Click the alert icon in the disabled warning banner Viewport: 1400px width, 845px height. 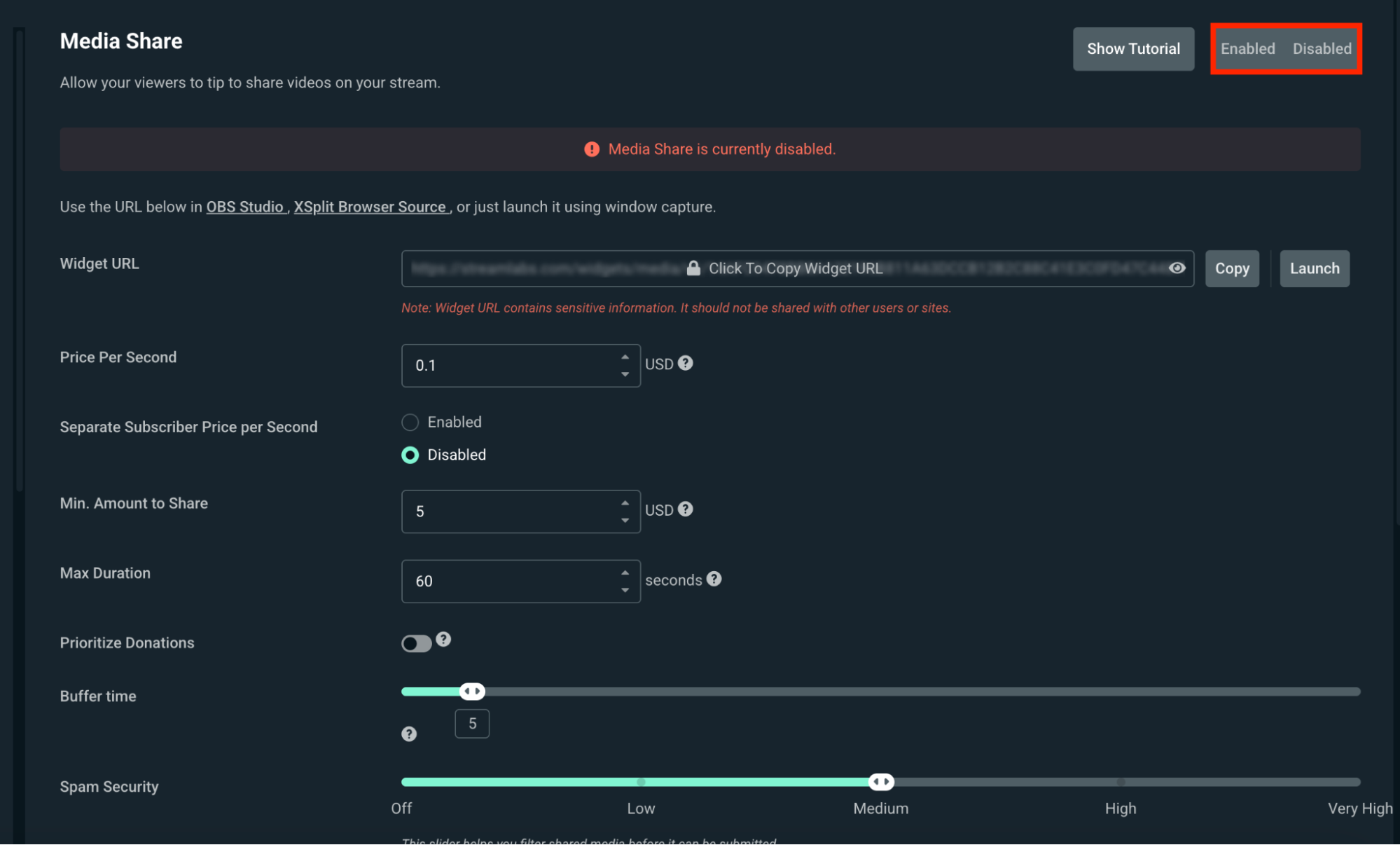[590, 149]
